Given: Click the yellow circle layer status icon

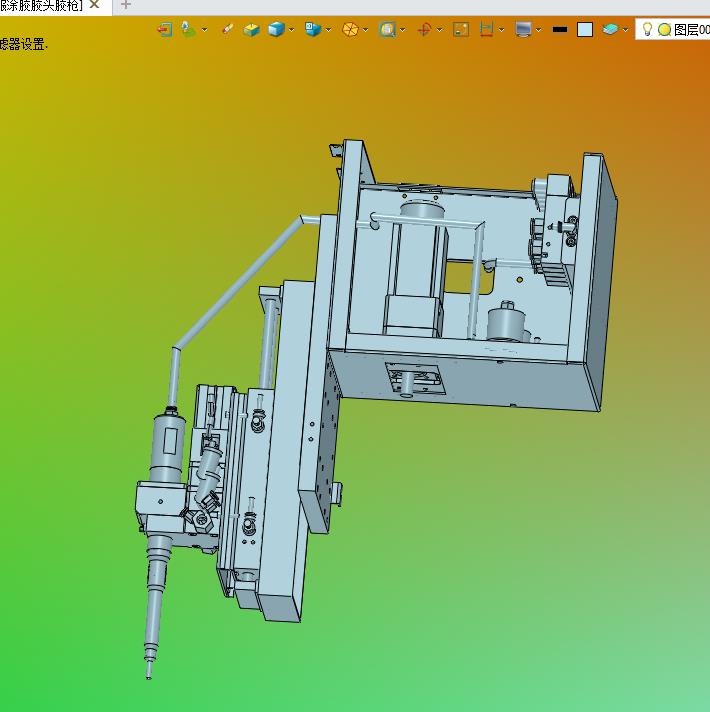Looking at the screenshot, I should 664,30.
